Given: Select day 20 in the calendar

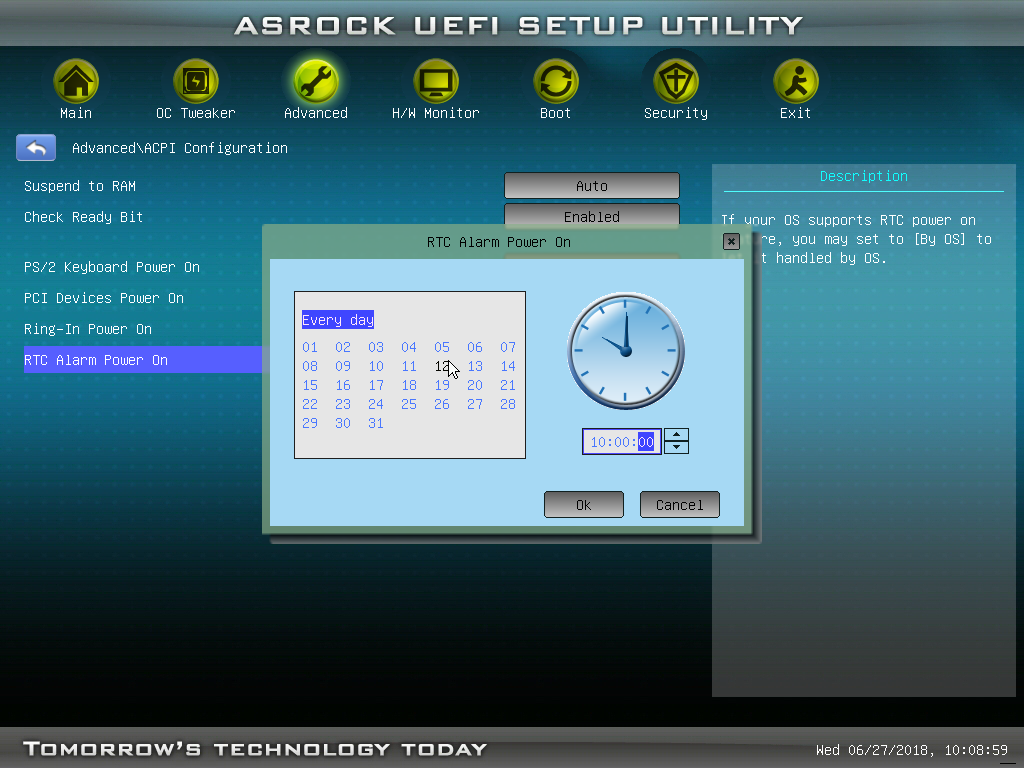Looking at the screenshot, I should coord(475,385).
